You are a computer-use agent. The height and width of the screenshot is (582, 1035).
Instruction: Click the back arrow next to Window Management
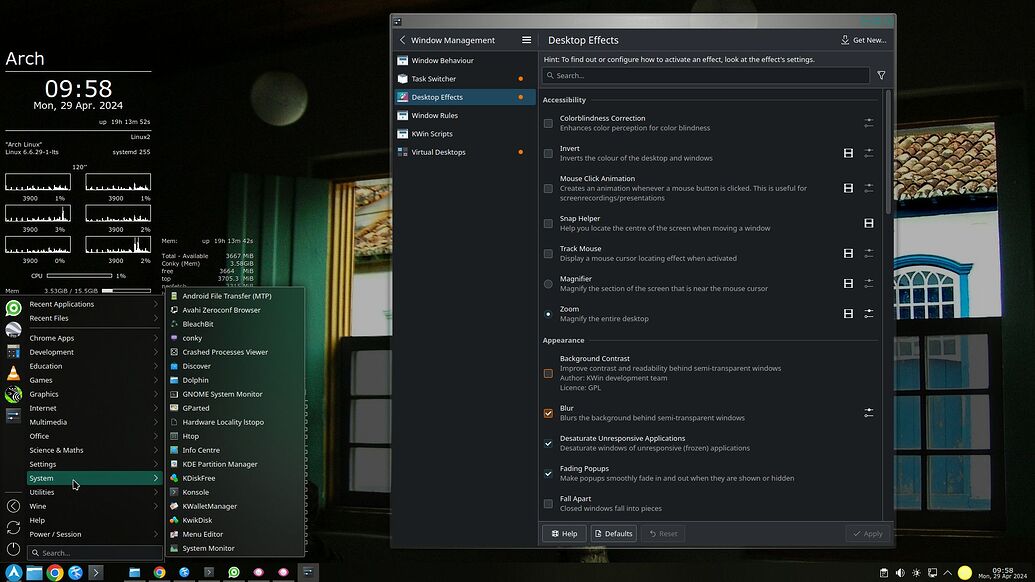tap(401, 40)
